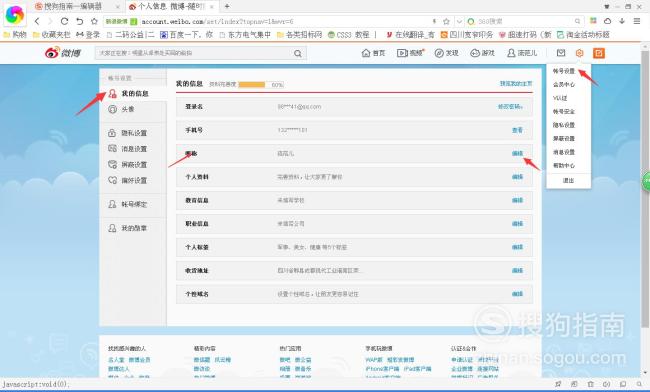Screen dimensions: 650x392
Task: Click 编辑 link in 个人标签 row
Action: 517,247
